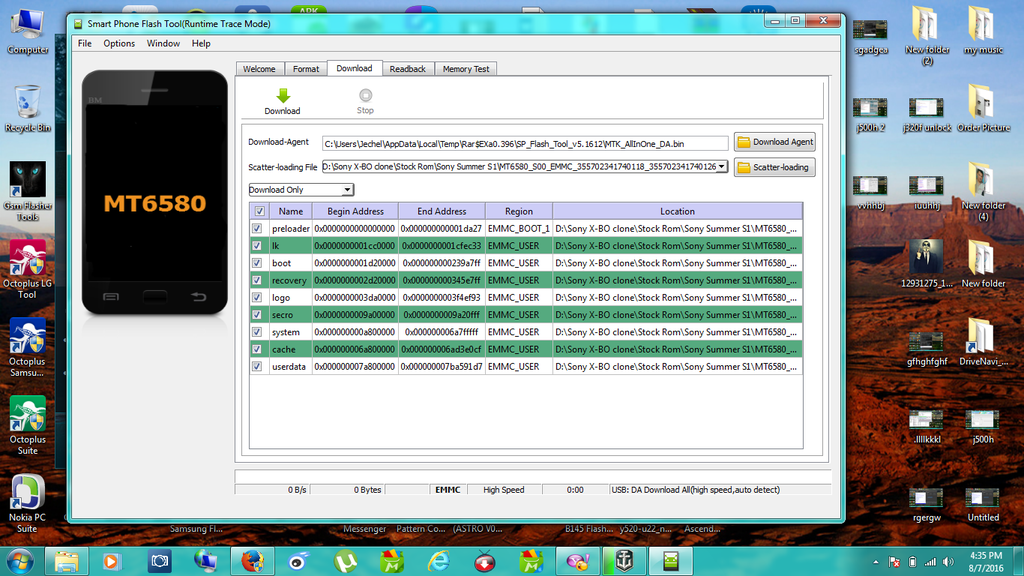The image size is (1024, 576).
Task: Click the green Download arrow icon
Action: pos(282,96)
